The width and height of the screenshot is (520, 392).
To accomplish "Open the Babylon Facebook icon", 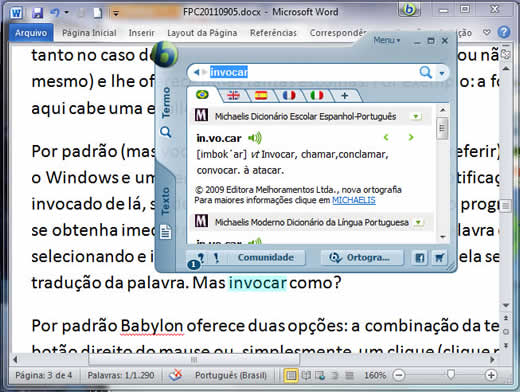I will (419, 258).
